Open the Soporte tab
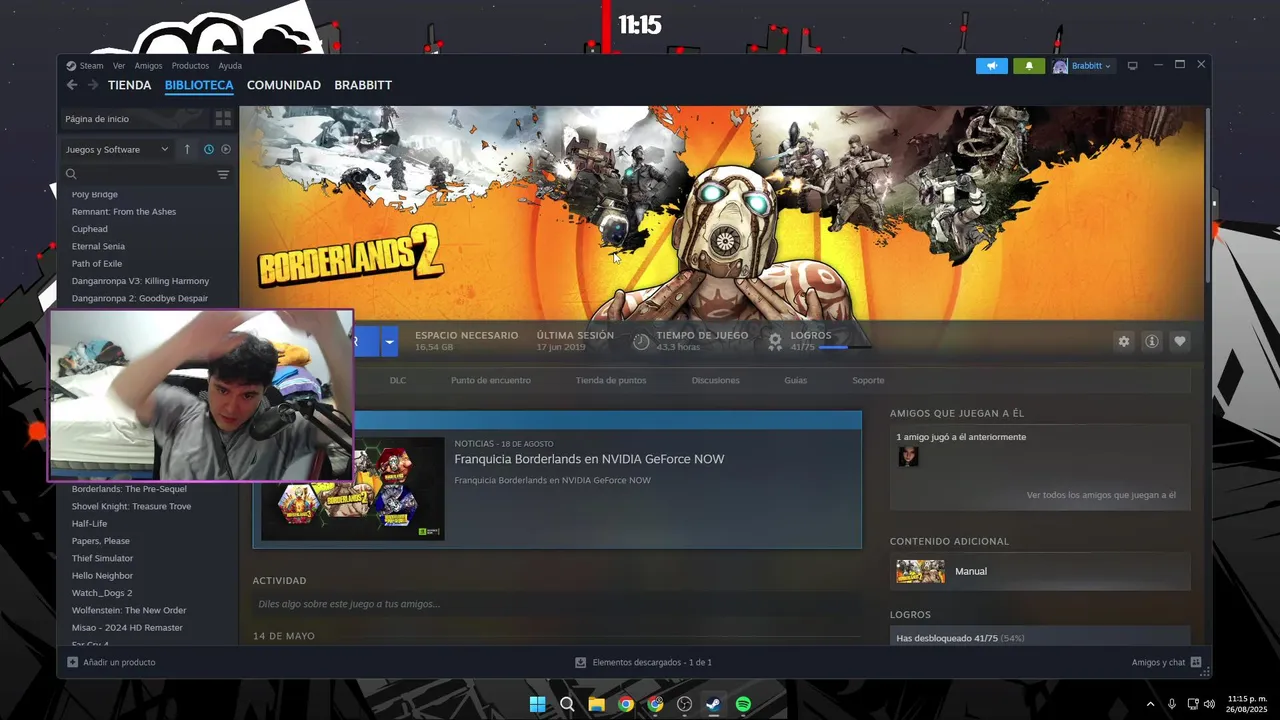The height and width of the screenshot is (720, 1280). click(x=868, y=380)
